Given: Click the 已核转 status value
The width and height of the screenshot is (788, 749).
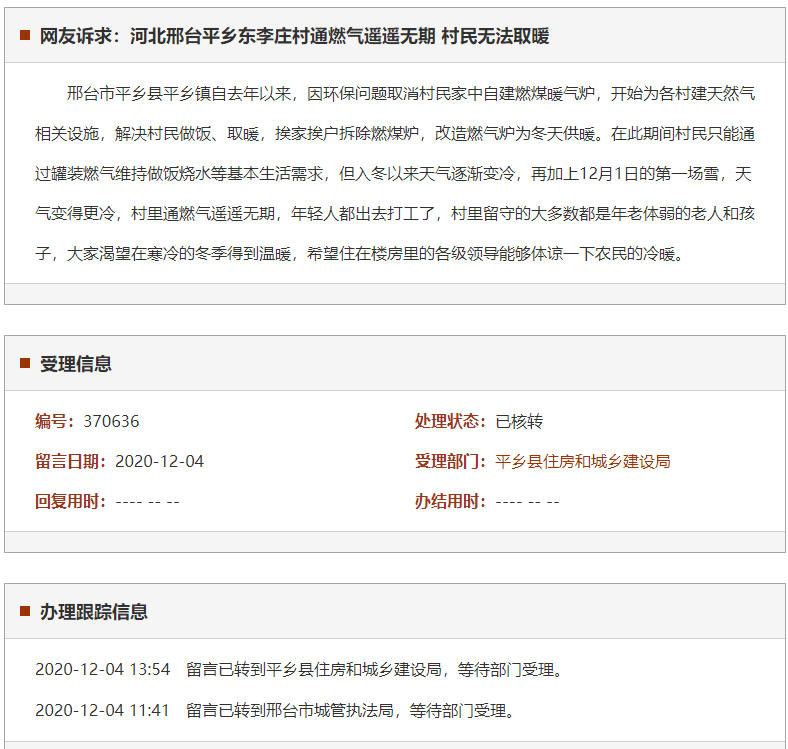Looking at the screenshot, I should pos(519,421).
